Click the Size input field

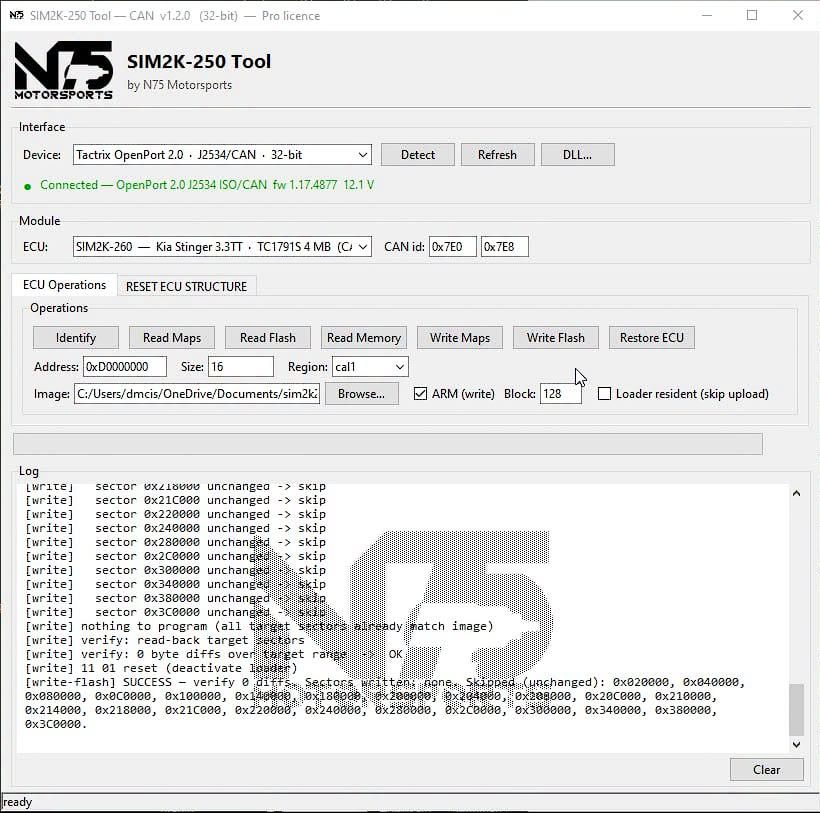point(241,367)
